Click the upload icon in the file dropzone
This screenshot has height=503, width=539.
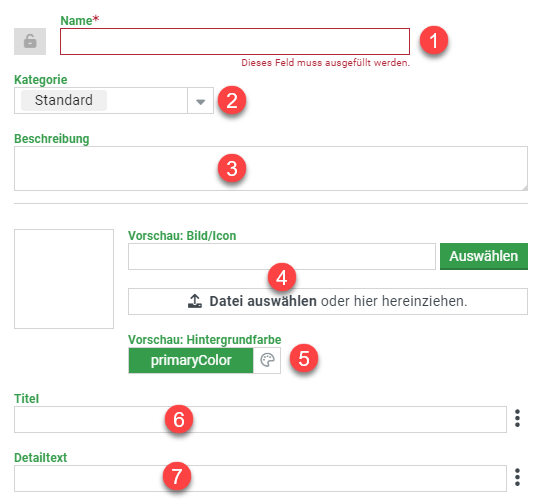[x=195, y=301]
